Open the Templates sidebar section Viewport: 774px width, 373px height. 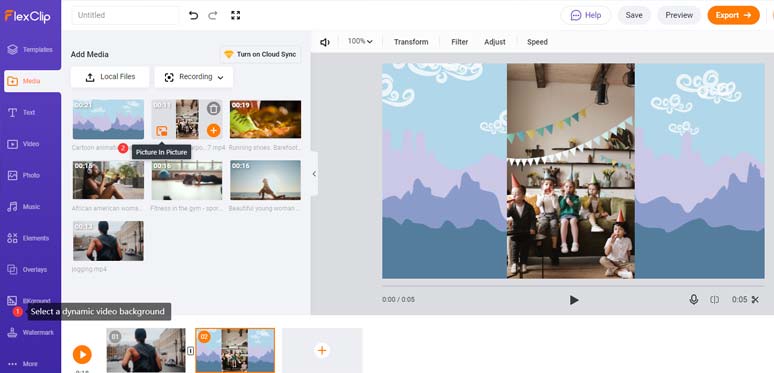(x=30, y=49)
